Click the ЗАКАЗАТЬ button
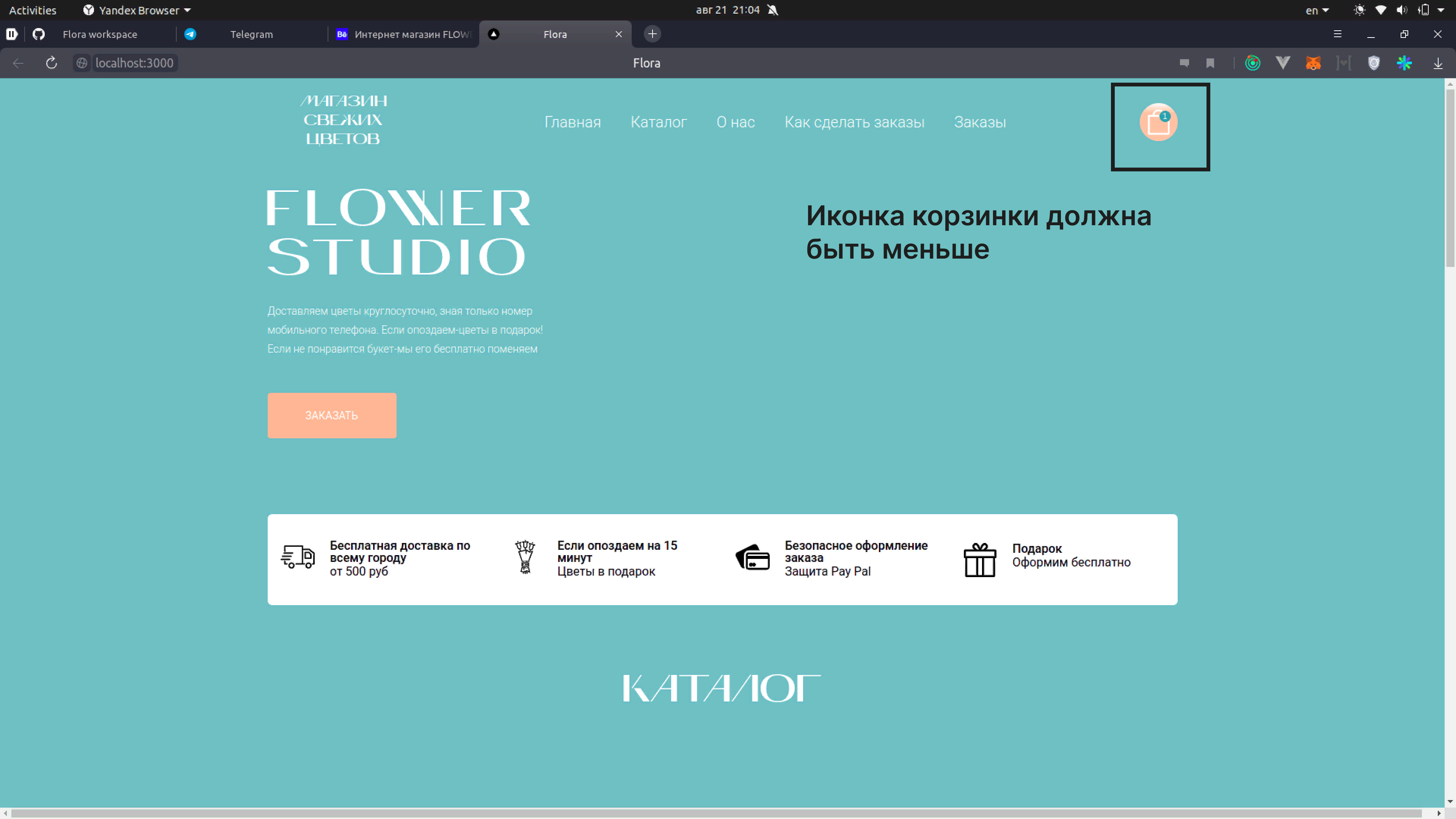Screen dimensions: 1456x819 tap(332, 416)
